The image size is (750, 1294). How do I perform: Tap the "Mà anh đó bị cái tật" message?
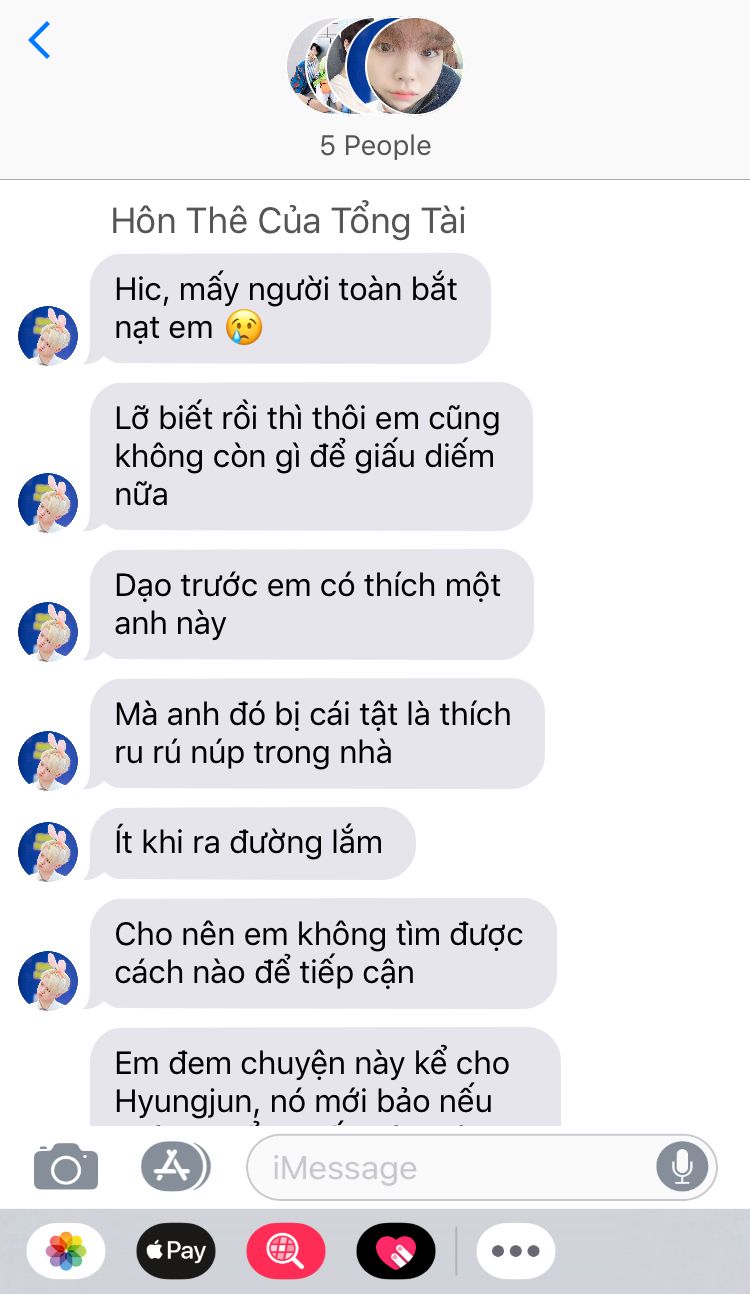(x=316, y=733)
